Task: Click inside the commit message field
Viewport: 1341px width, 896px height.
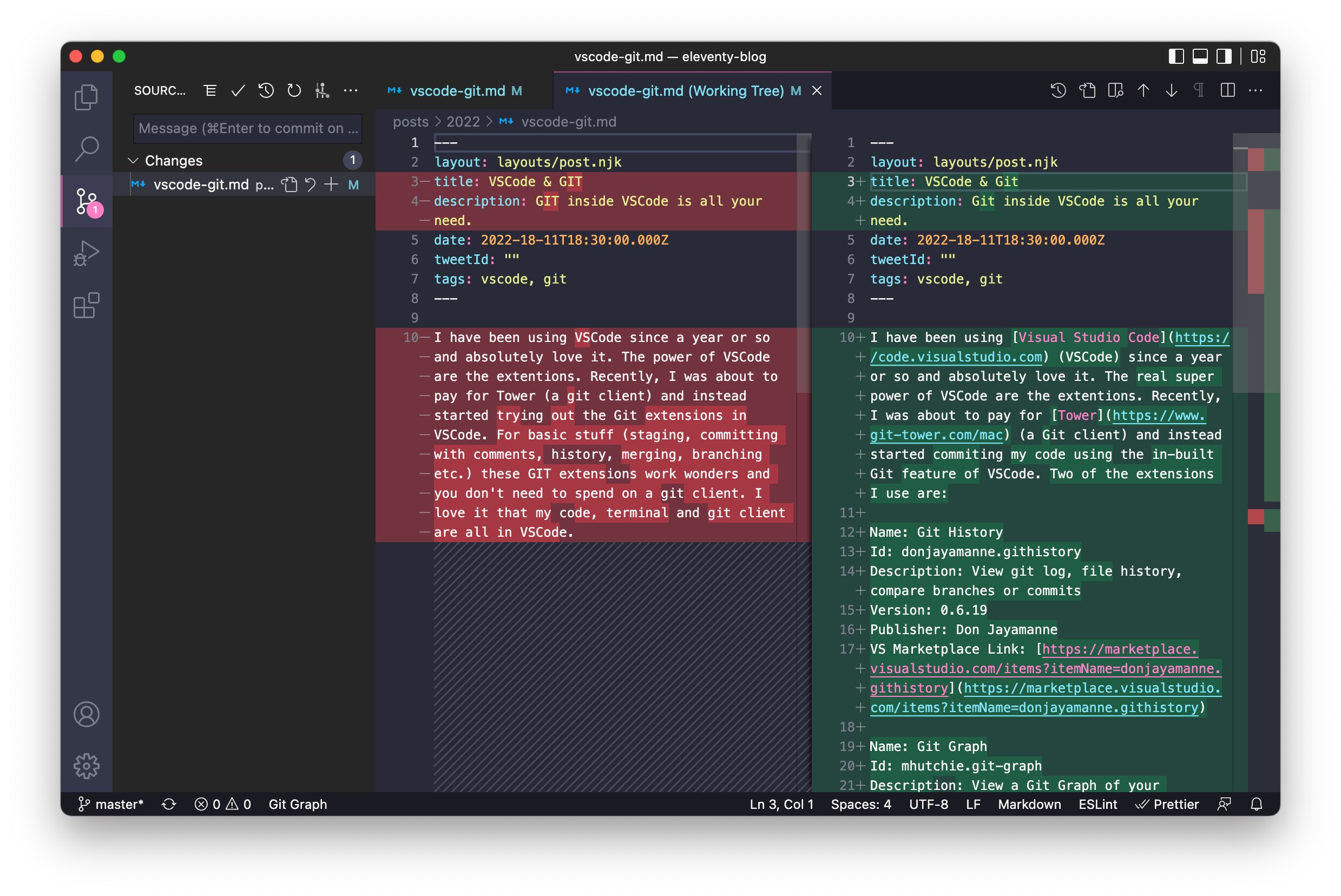Action: tap(247, 129)
